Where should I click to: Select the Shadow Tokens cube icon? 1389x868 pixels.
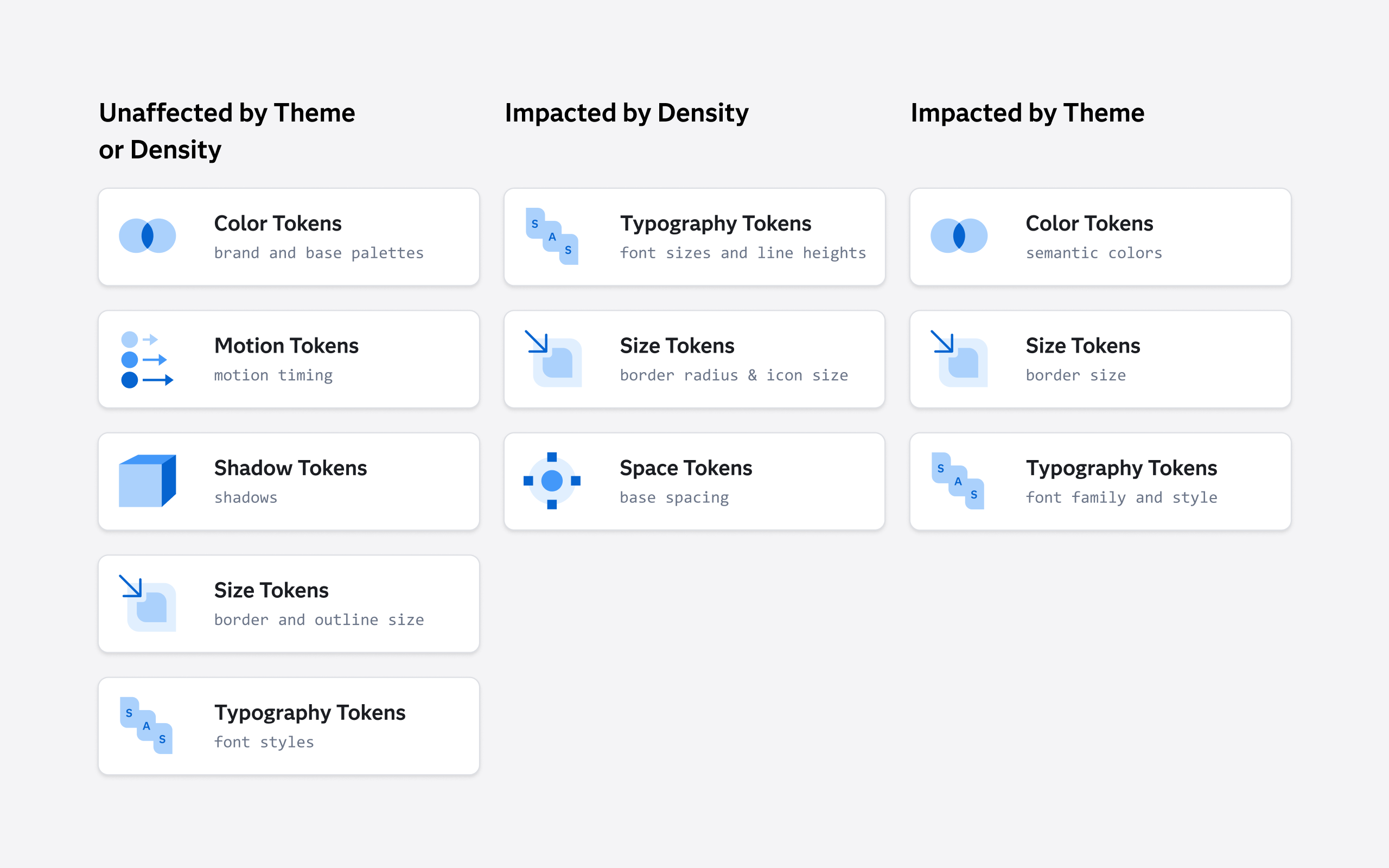coord(146,481)
